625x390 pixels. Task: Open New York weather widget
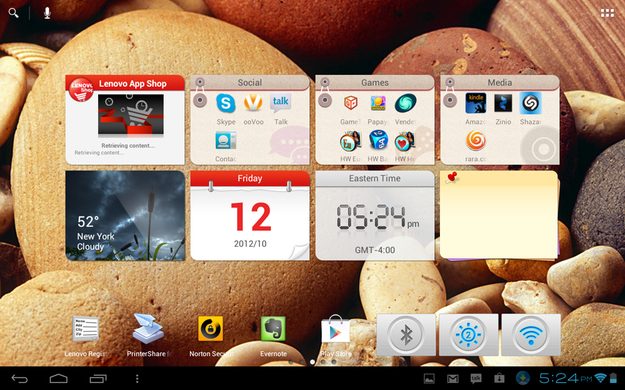(125, 215)
